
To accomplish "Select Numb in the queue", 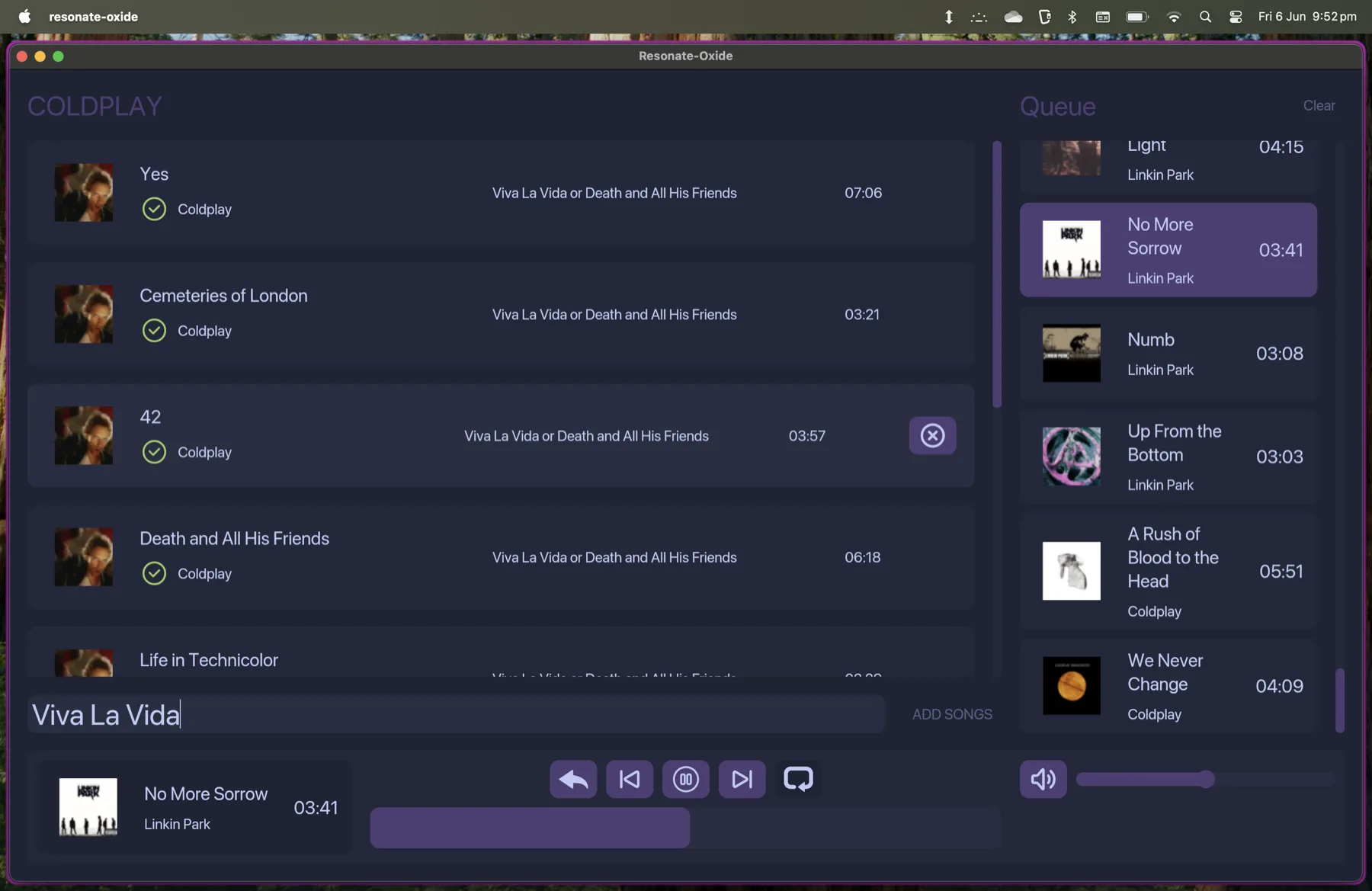I will pos(1168,354).
